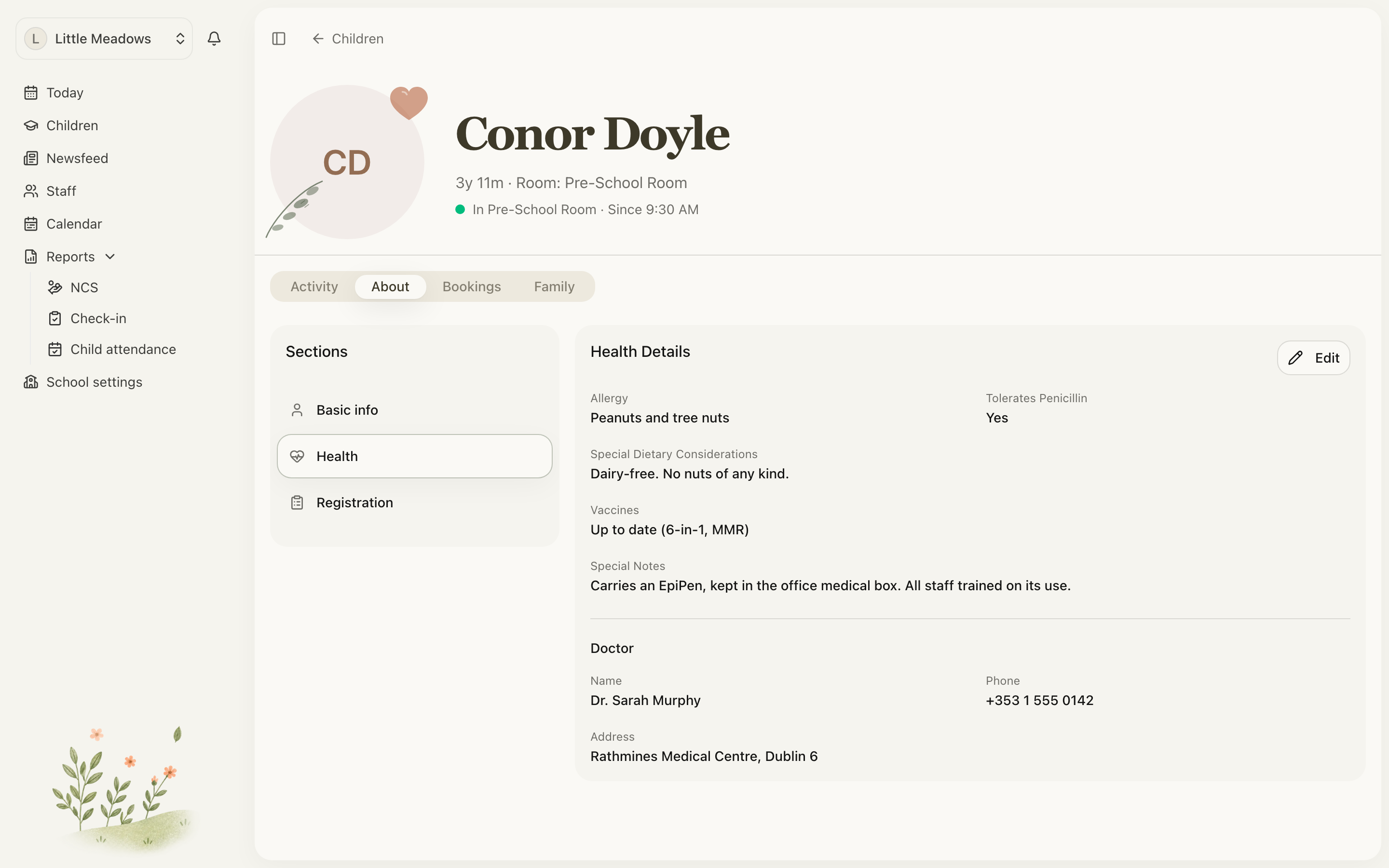The image size is (1389, 868).
Task: Select the Basic info section
Action: [x=414, y=410]
